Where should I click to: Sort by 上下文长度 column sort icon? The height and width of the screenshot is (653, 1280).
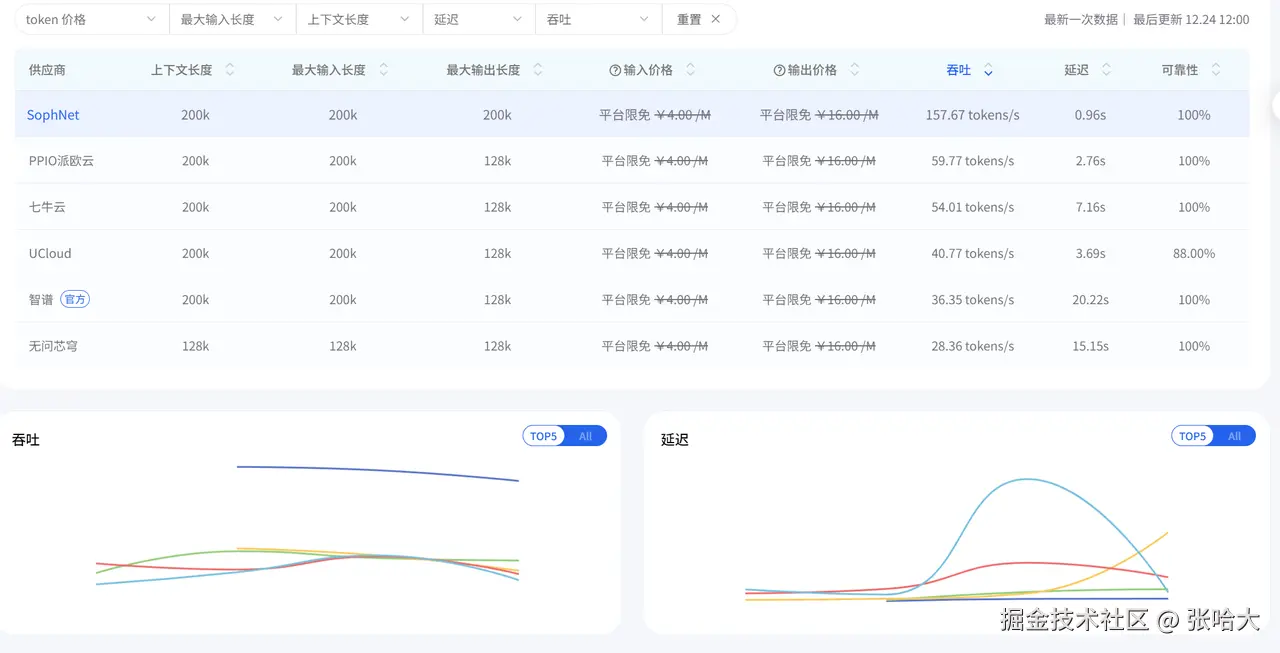coord(230,70)
